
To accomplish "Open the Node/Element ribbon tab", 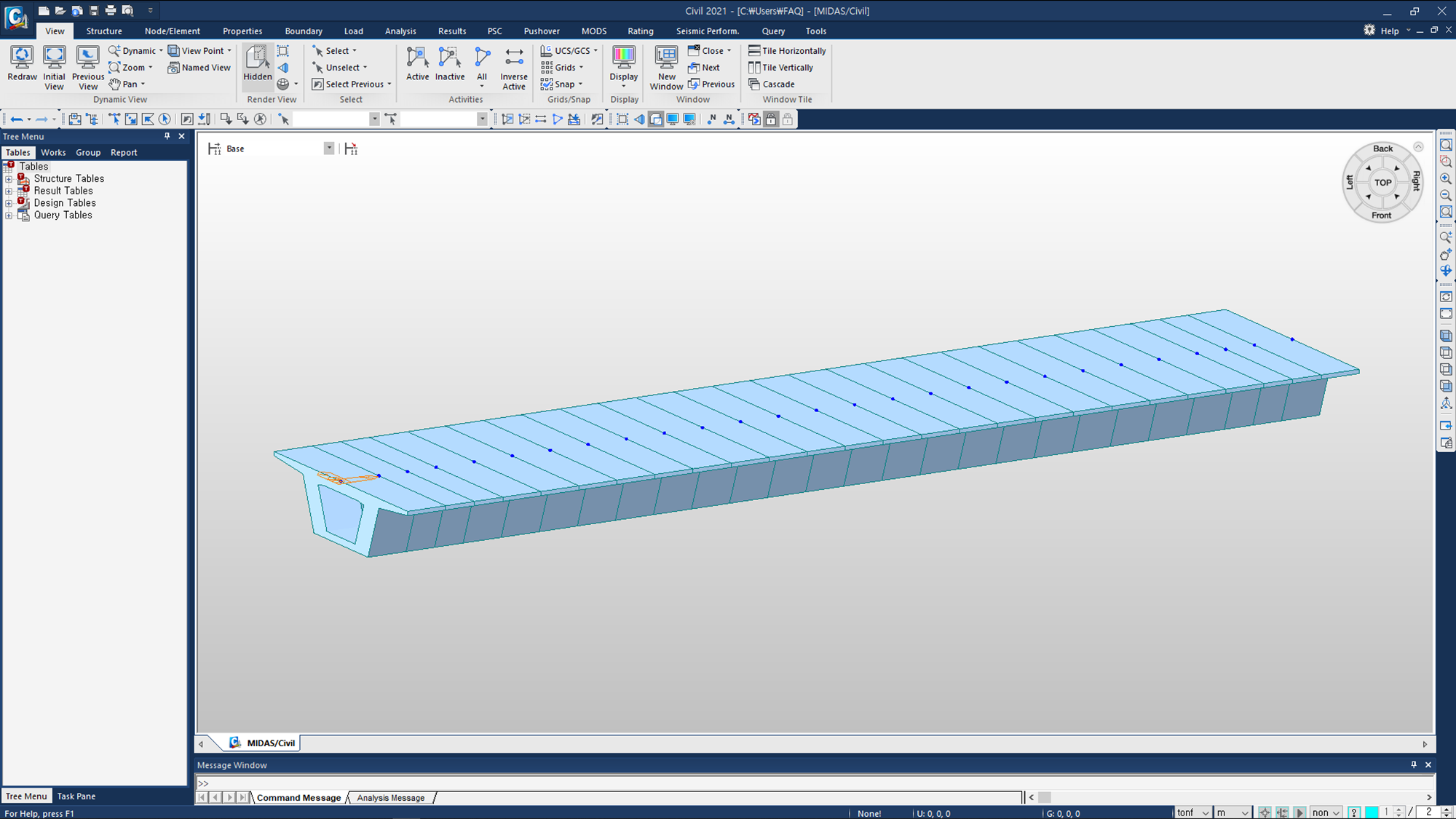I will point(173,31).
